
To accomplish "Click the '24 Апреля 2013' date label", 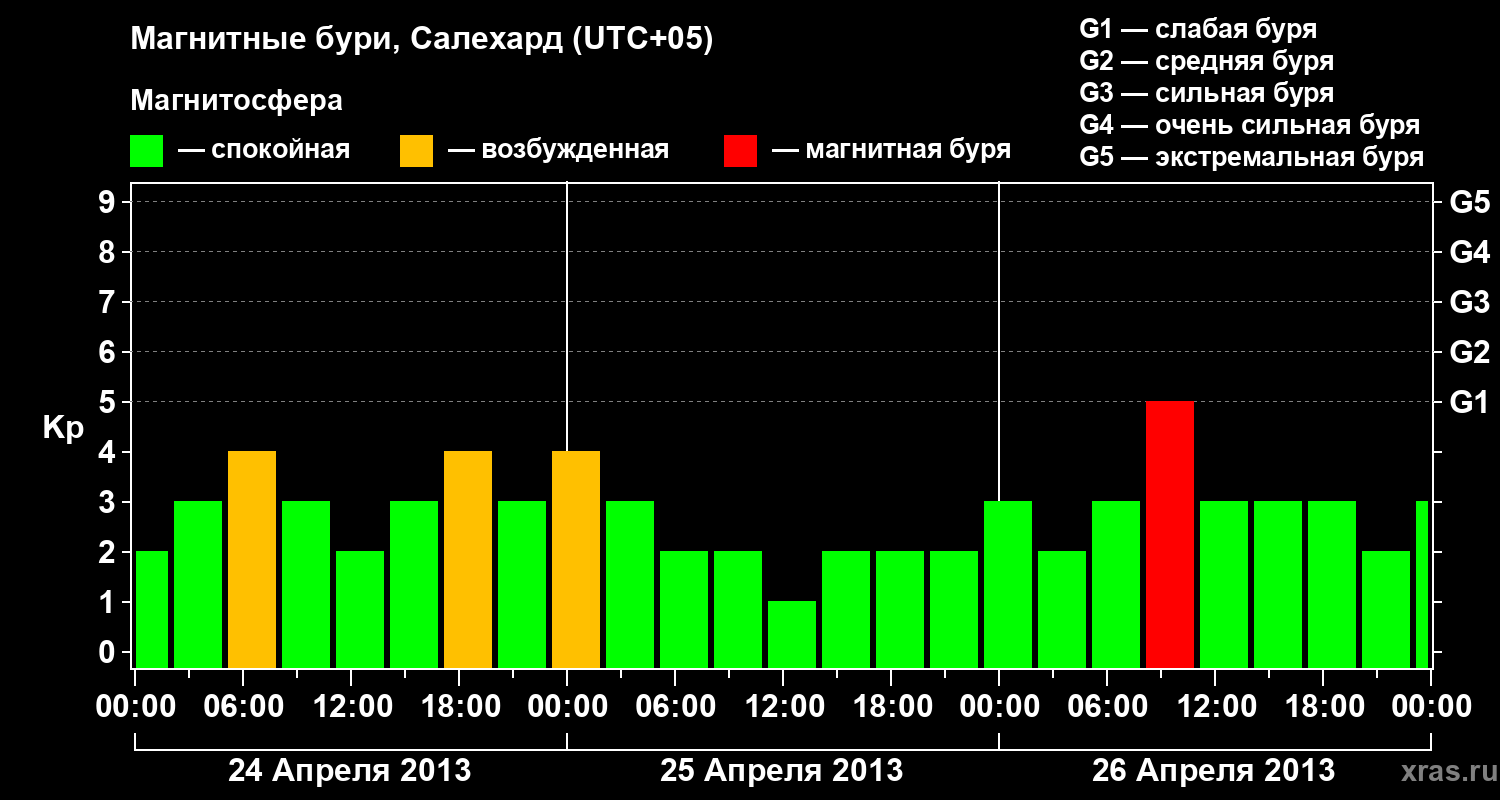I will 350,771.
